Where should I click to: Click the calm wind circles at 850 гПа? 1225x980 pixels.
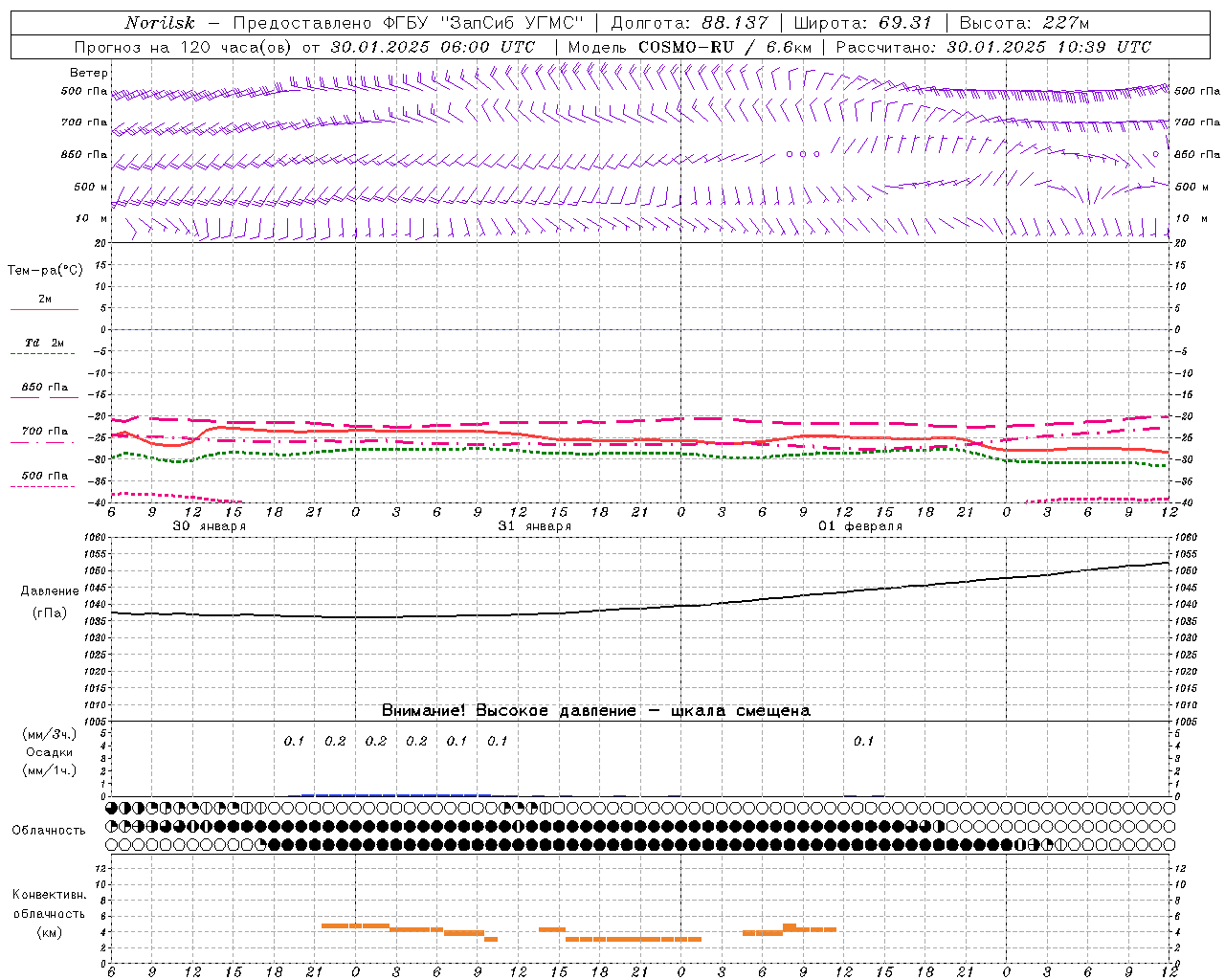[803, 154]
